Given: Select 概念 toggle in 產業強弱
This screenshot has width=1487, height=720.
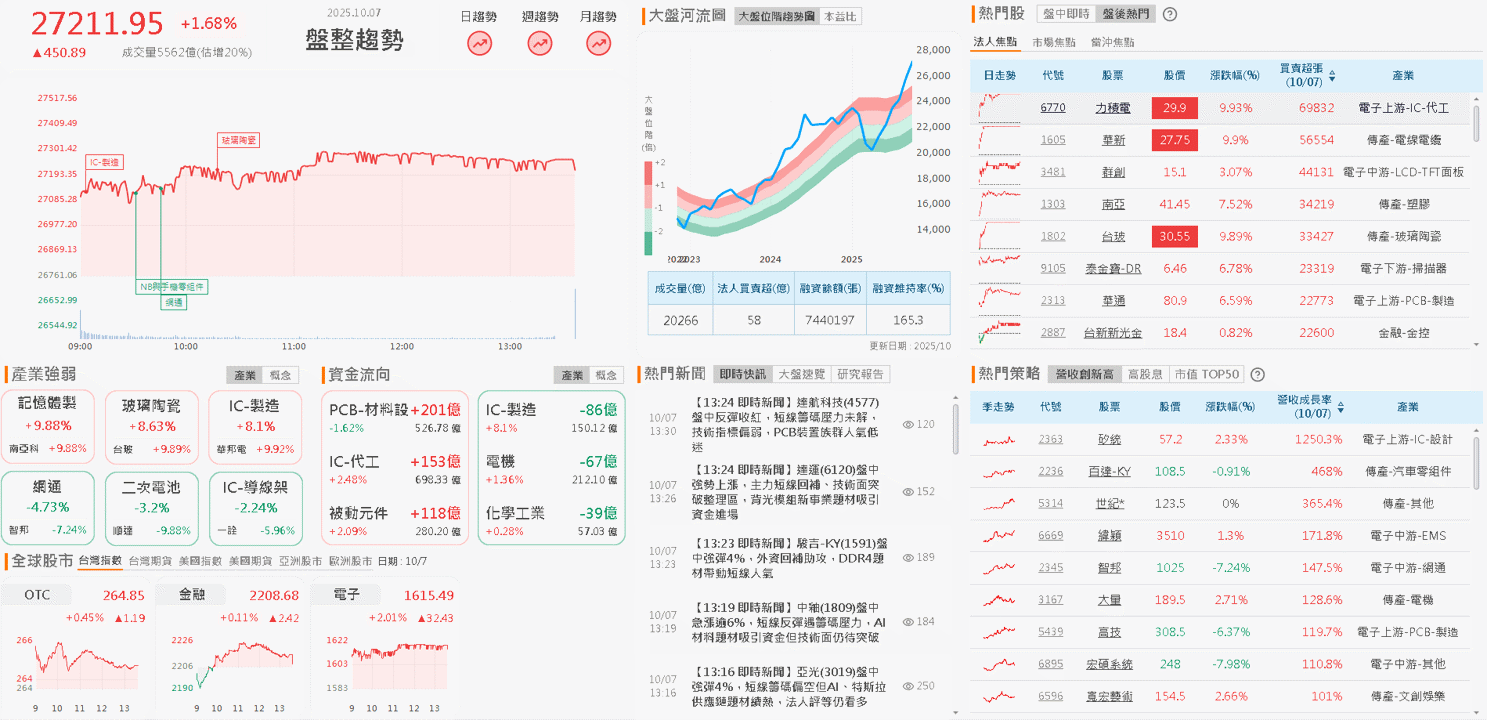Looking at the screenshot, I should (x=281, y=375).
